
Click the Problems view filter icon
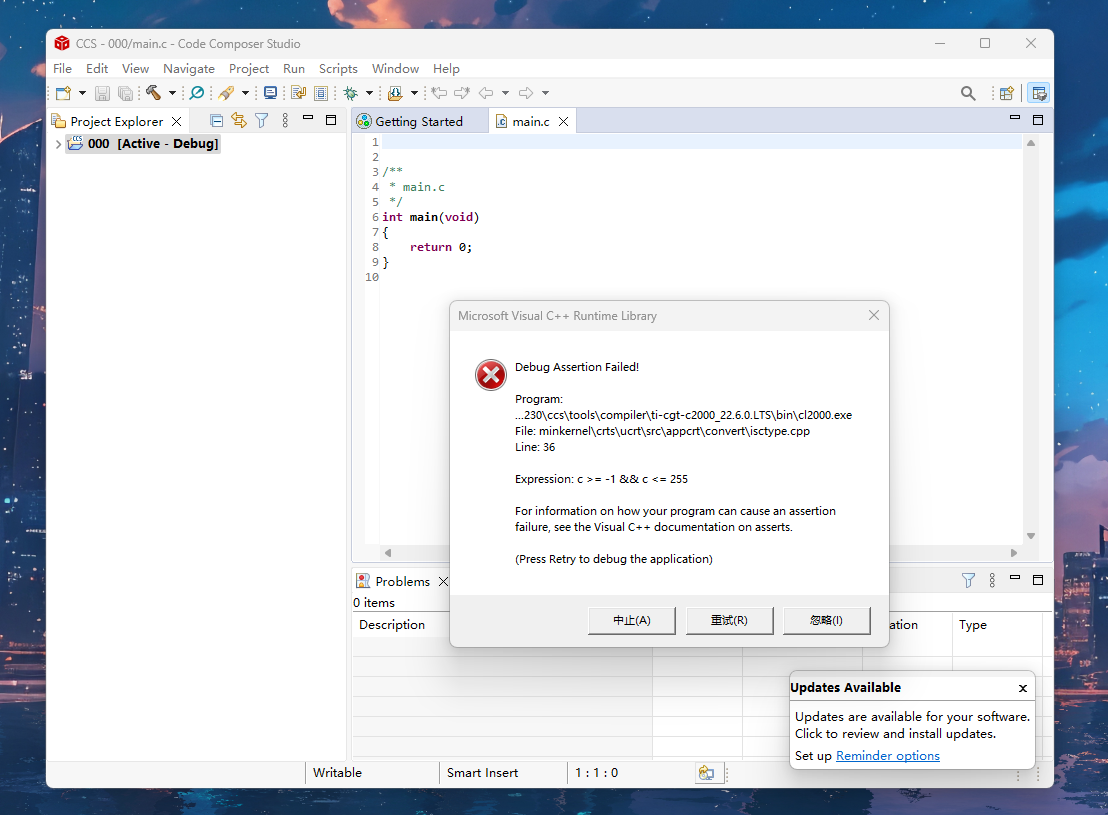pyautogui.click(x=968, y=580)
